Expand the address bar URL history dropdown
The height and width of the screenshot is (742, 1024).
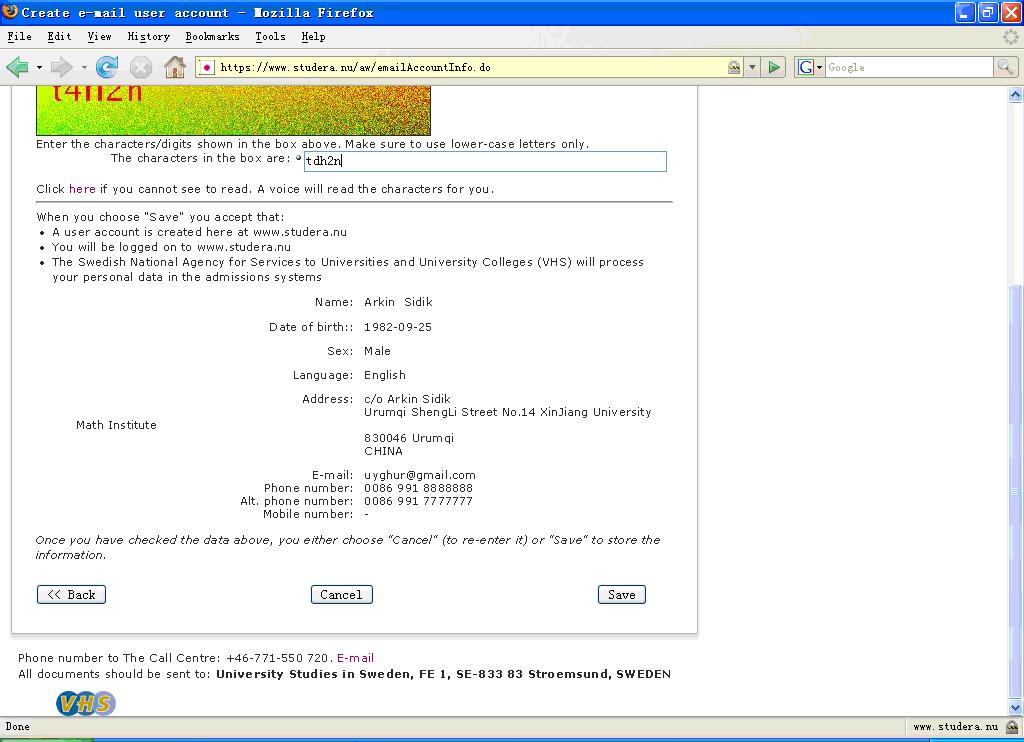tap(752, 67)
